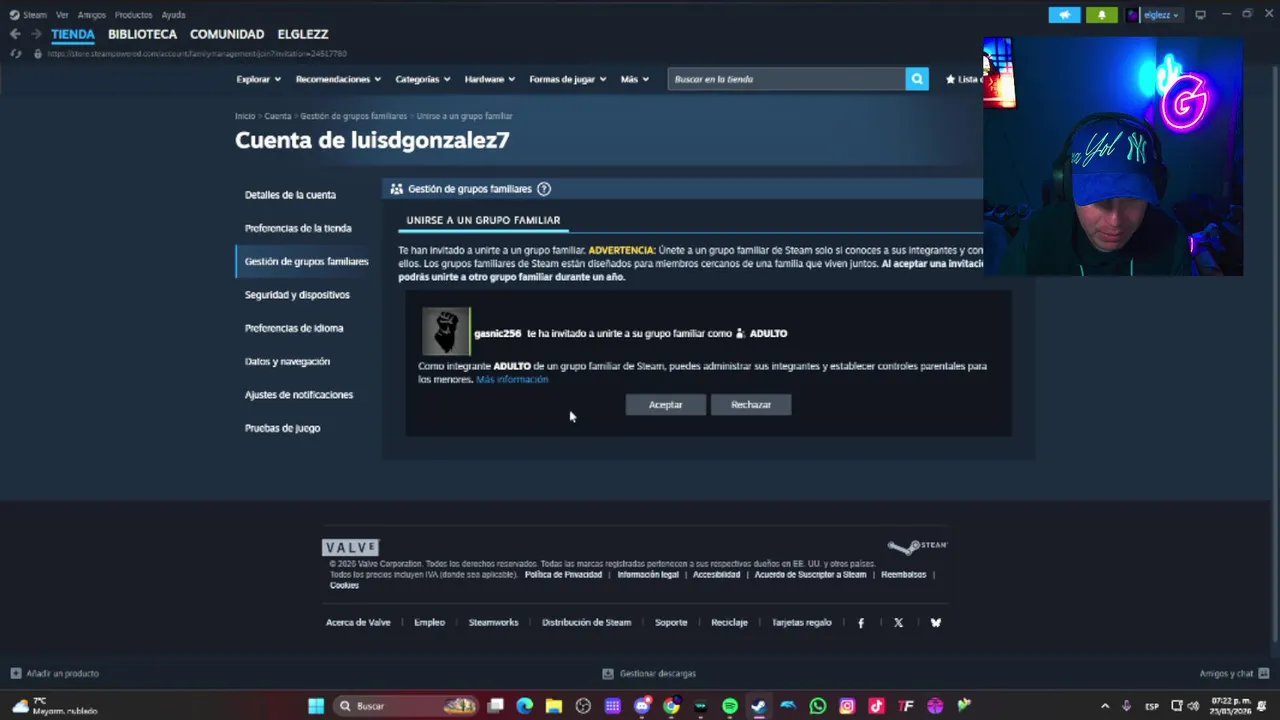The image size is (1280, 720).
Task: Open TikTok from the taskbar
Action: point(877,706)
